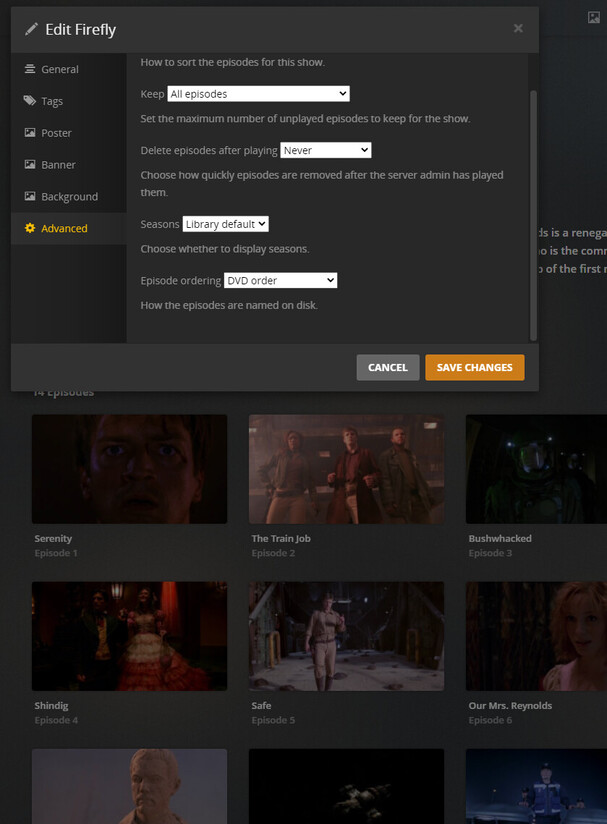
Task: Expand the Seasons Library default dropdown
Action: click(x=225, y=224)
